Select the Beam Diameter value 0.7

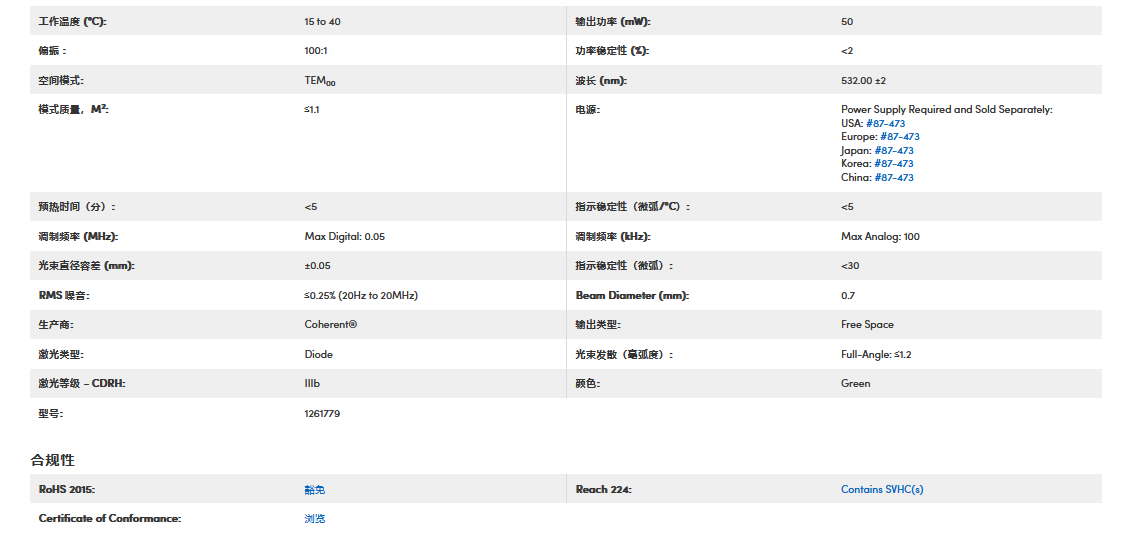(x=847, y=295)
